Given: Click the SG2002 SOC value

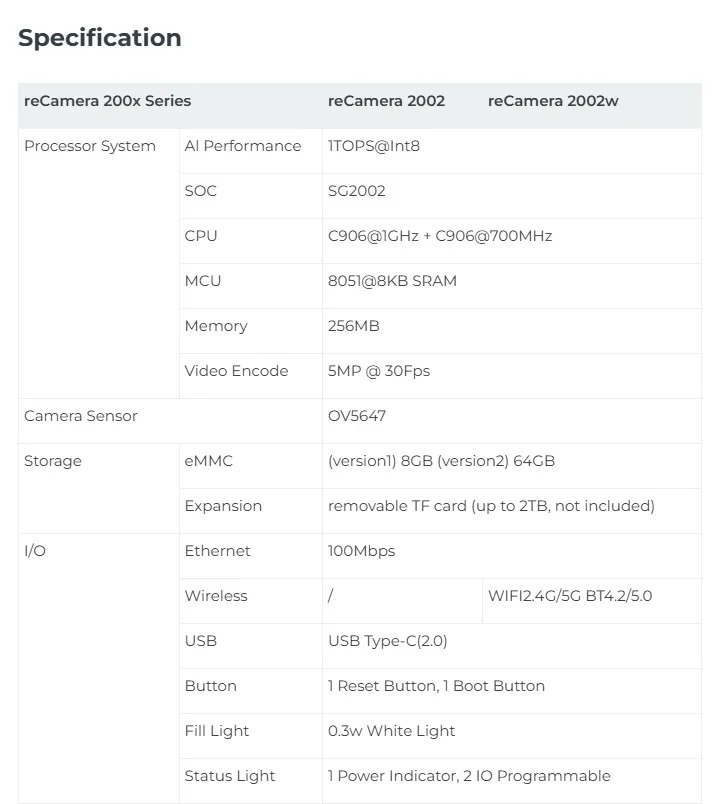Looking at the screenshot, I should [x=356, y=191].
